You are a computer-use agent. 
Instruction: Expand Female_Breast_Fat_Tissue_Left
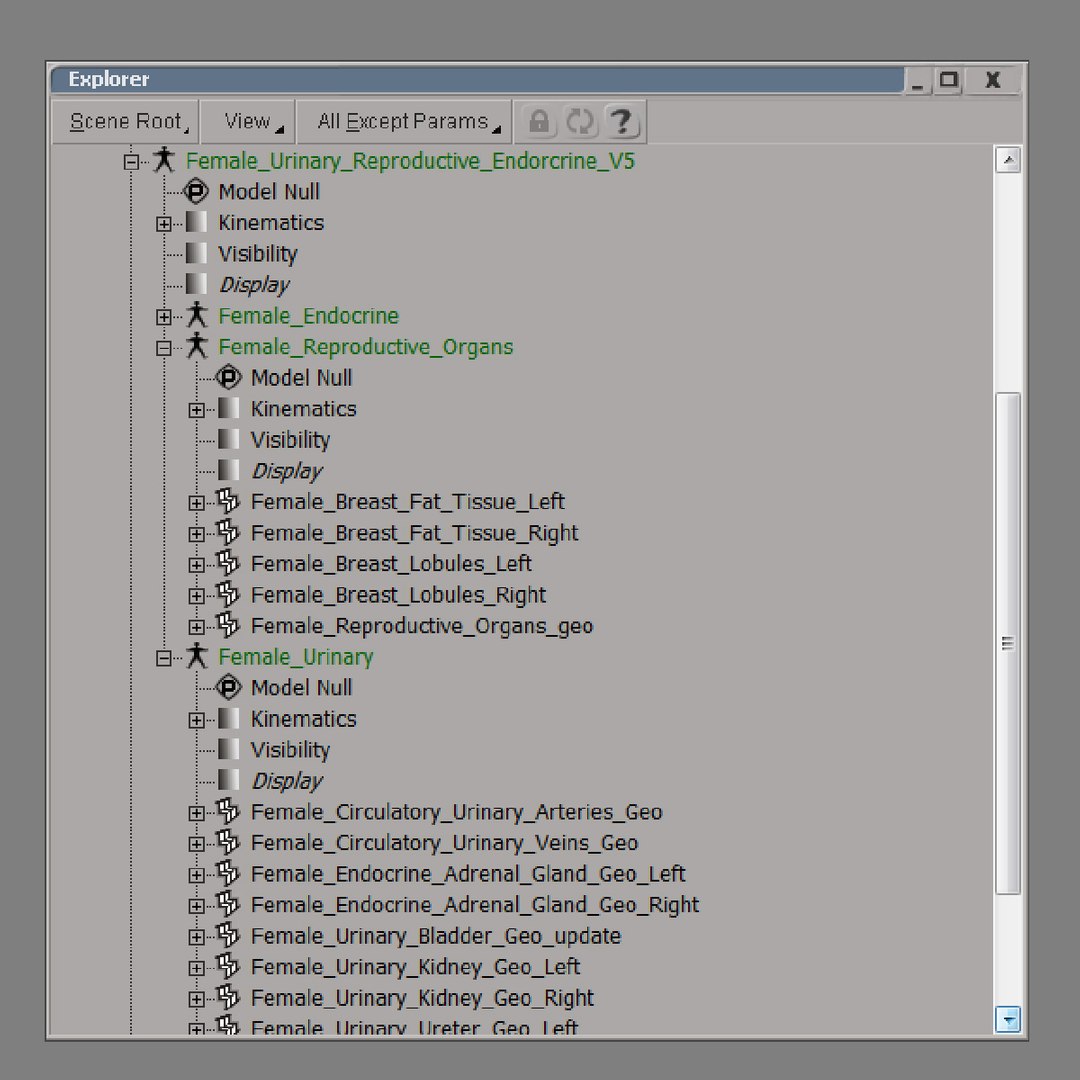coord(196,503)
